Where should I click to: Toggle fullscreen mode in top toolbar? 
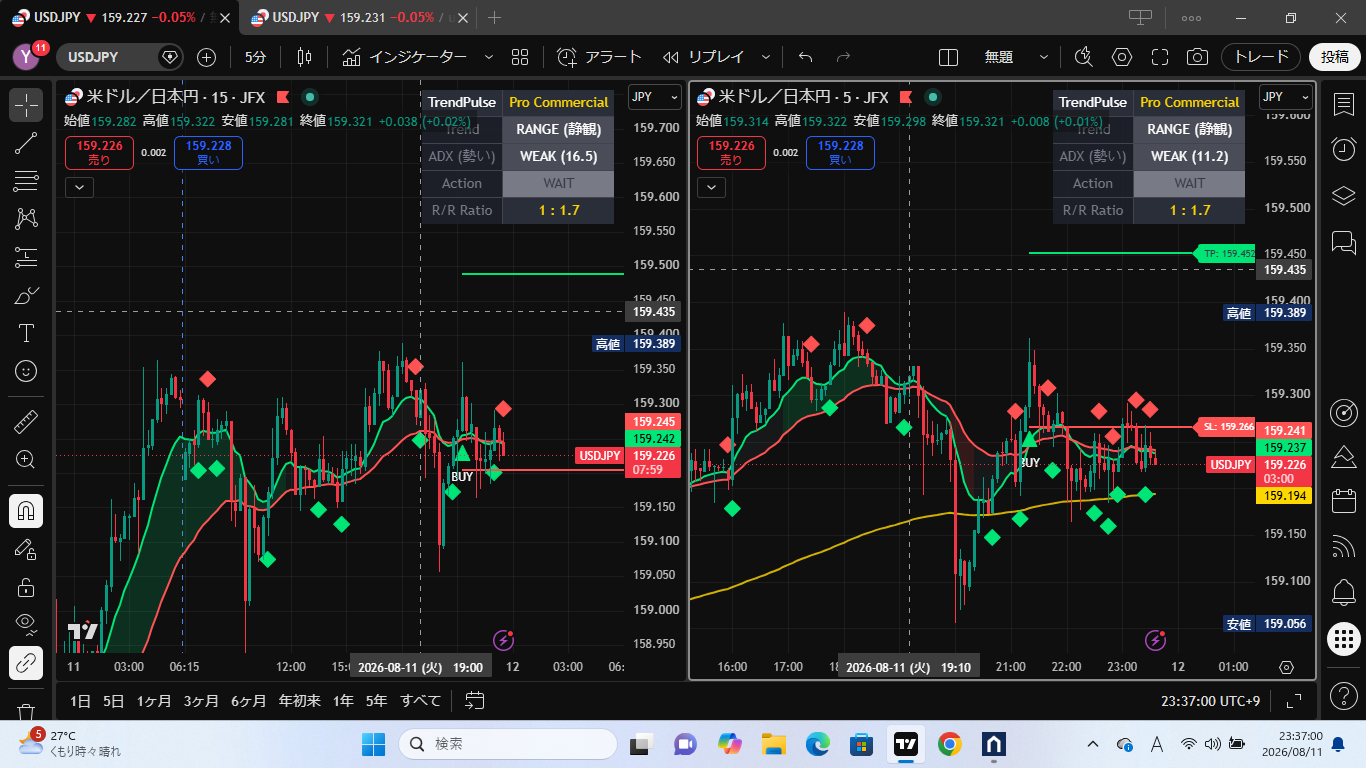1159,57
